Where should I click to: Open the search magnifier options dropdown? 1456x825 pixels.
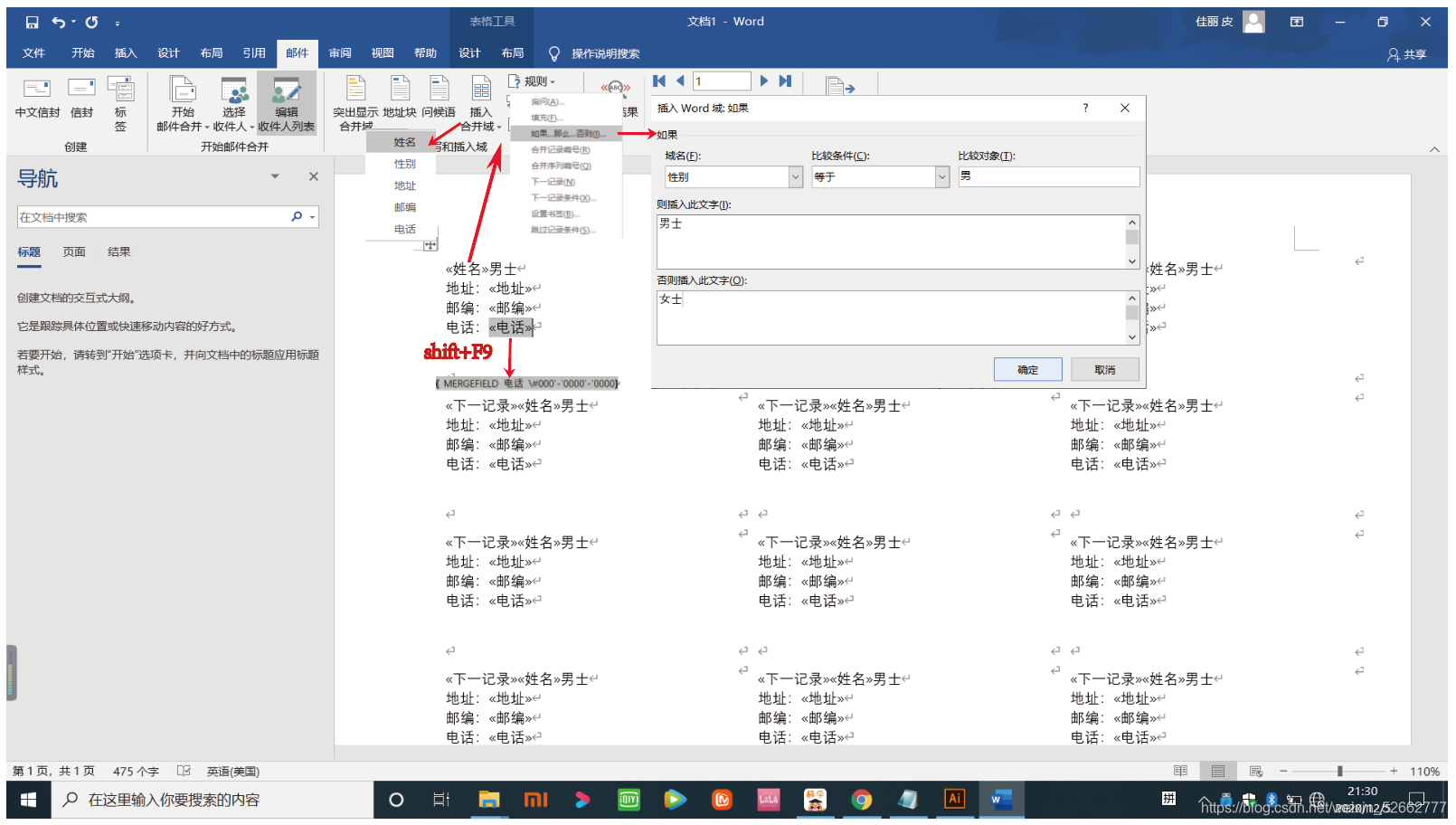tap(313, 217)
